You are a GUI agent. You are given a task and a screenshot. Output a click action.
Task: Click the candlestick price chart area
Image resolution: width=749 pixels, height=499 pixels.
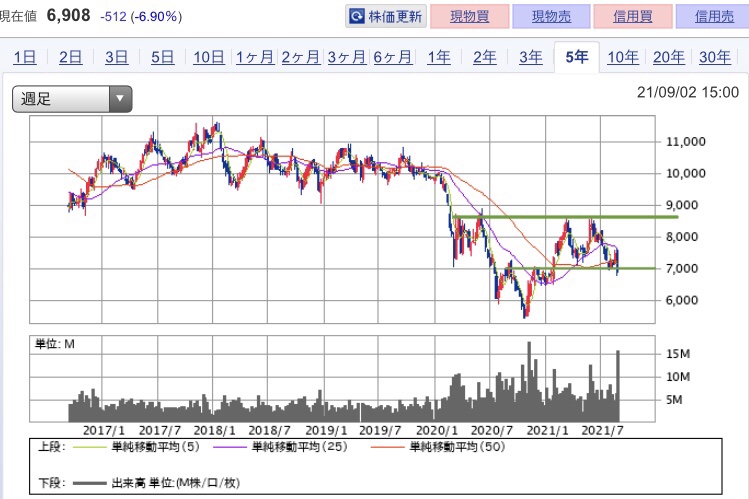pyautogui.click(x=342, y=220)
